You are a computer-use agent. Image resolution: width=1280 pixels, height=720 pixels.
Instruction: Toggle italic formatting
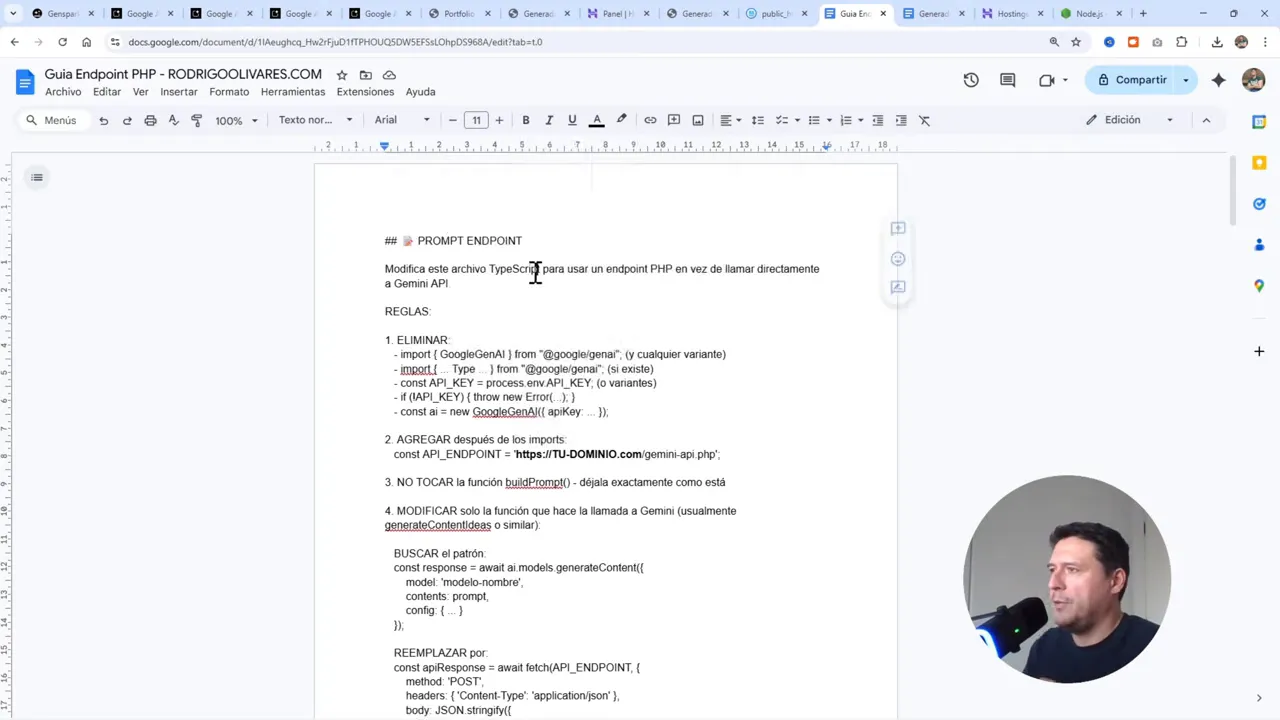pos(549,120)
